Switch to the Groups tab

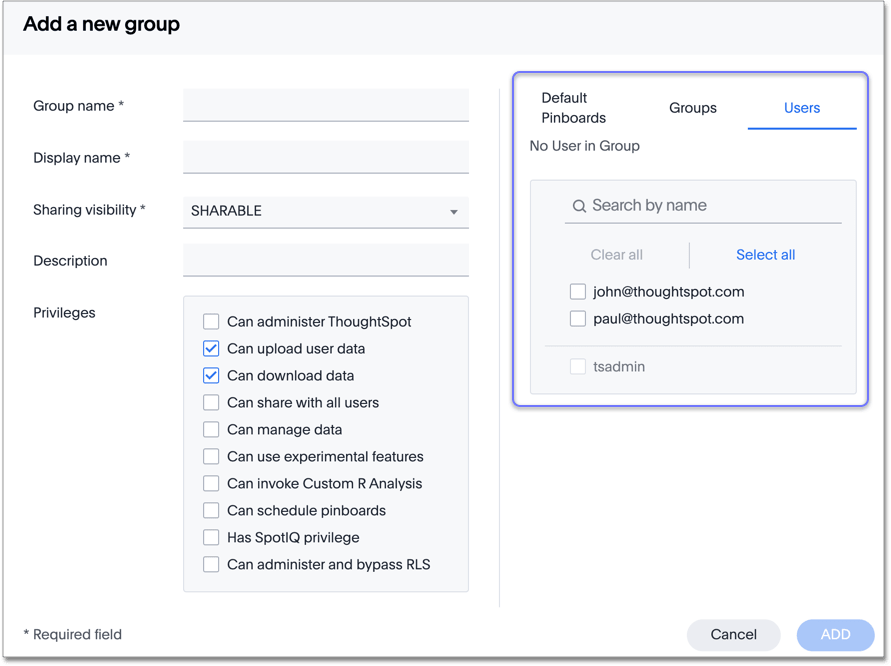click(x=692, y=108)
